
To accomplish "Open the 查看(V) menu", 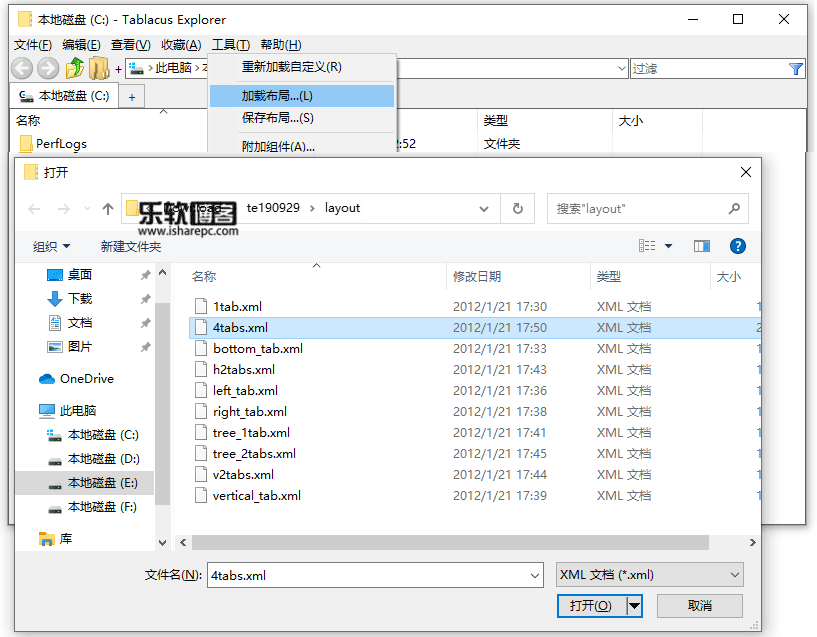I will [x=130, y=45].
